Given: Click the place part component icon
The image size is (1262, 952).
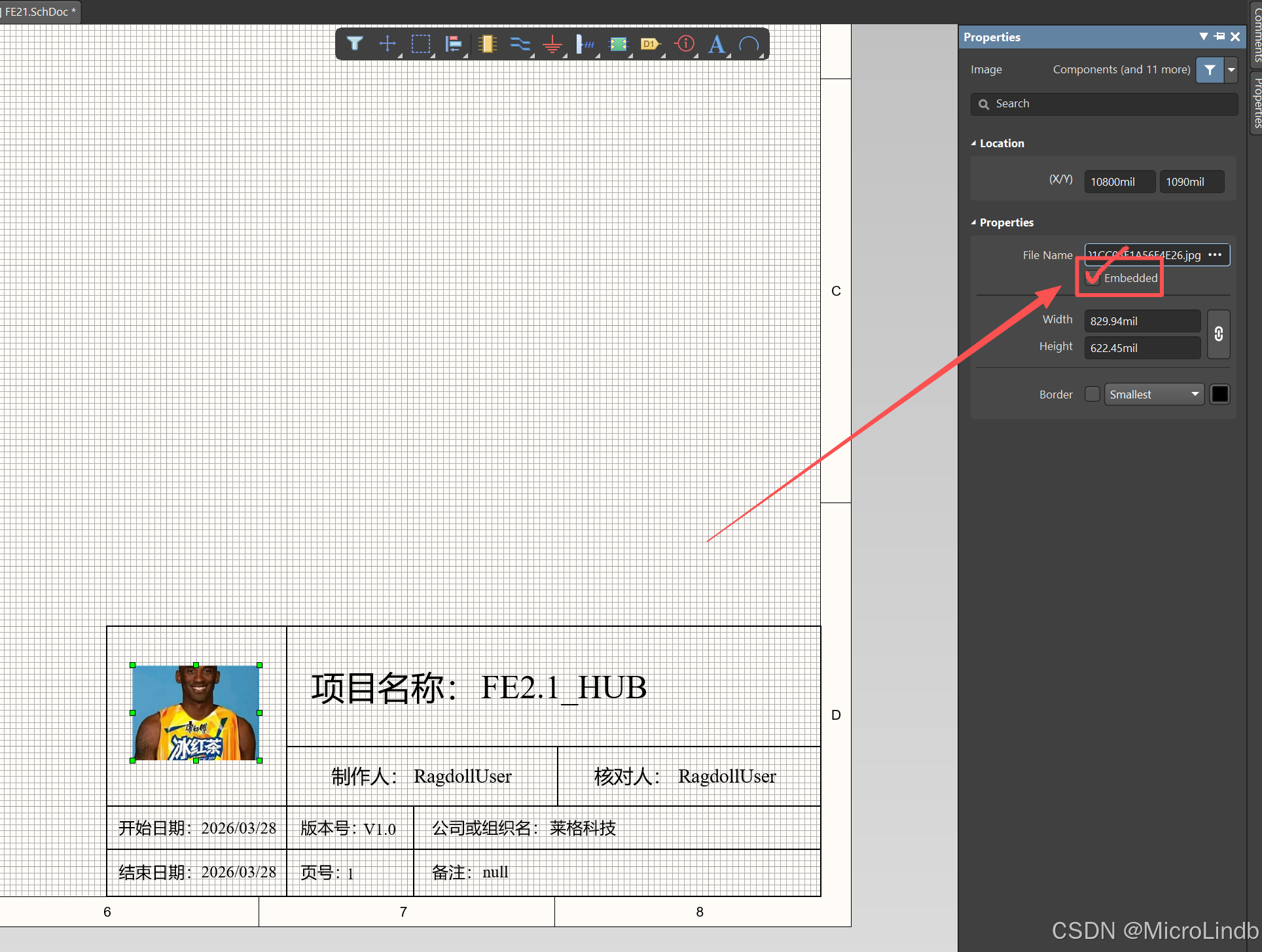Looking at the screenshot, I should click(x=487, y=44).
